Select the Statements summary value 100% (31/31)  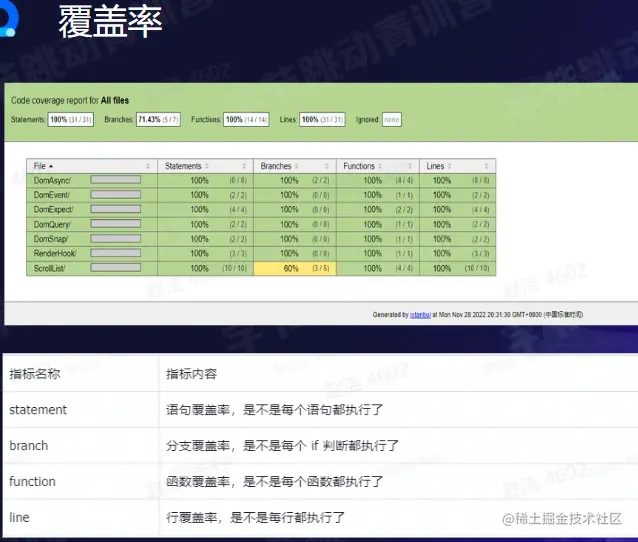(71, 120)
